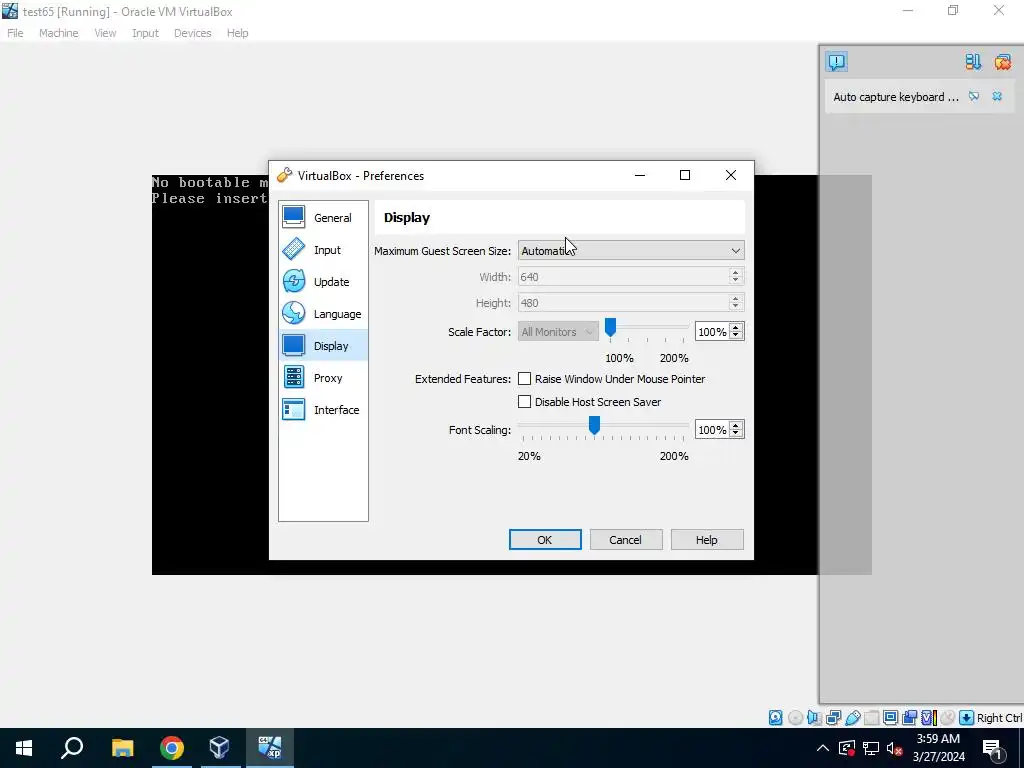Select Language in Preferences sidebar
The height and width of the screenshot is (768, 1024).
tap(323, 313)
